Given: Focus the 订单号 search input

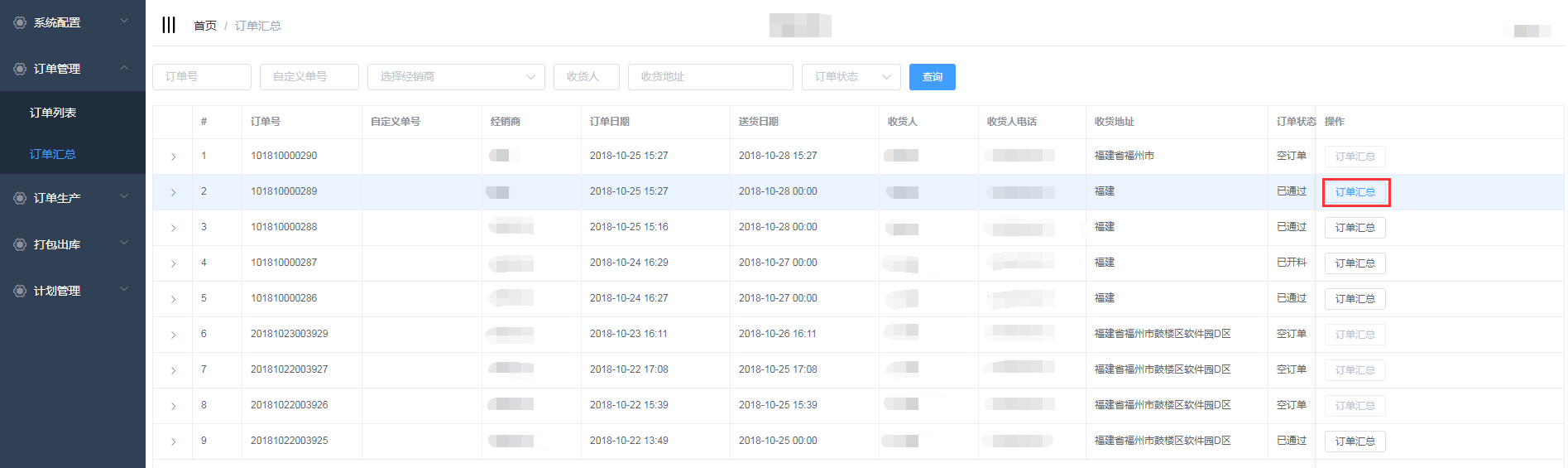Looking at the screenshot, I should click(202, 77).
